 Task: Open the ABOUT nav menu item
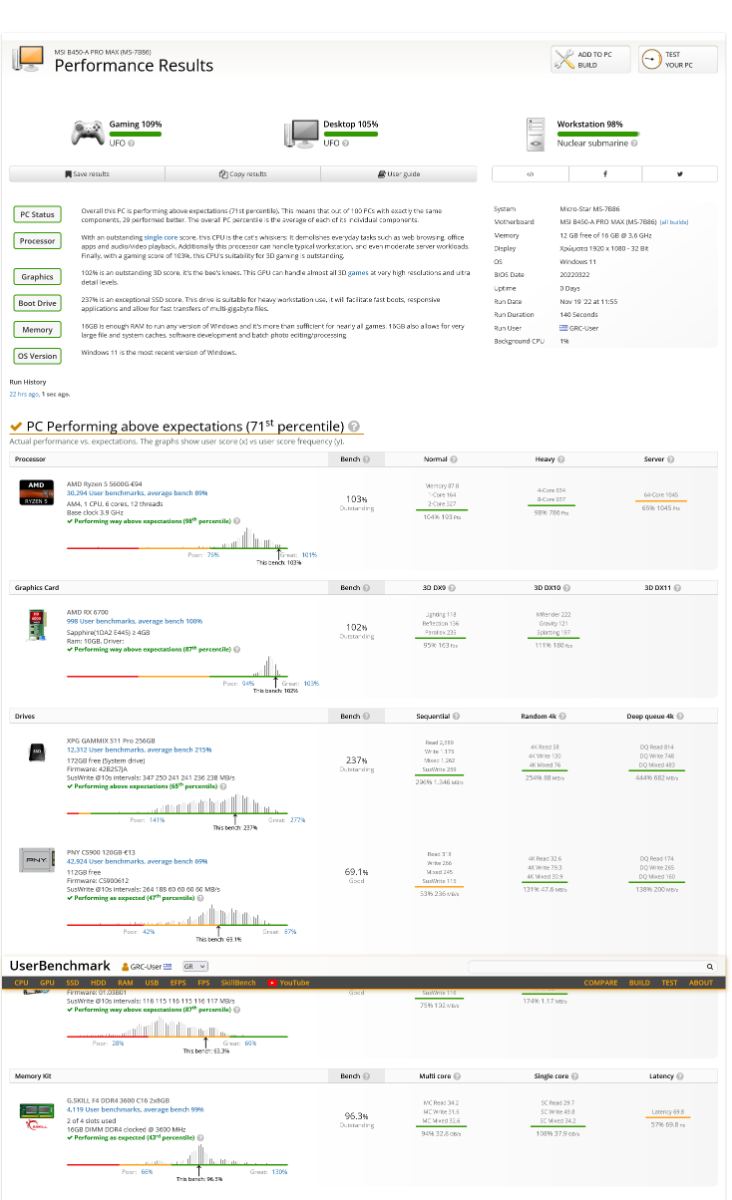pos(701,983)
